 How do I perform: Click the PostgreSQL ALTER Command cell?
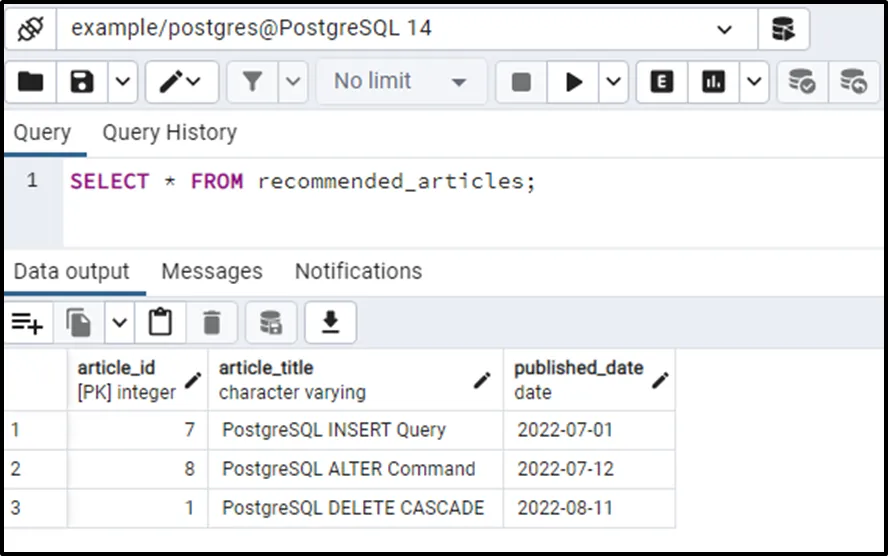click(348, 469)
